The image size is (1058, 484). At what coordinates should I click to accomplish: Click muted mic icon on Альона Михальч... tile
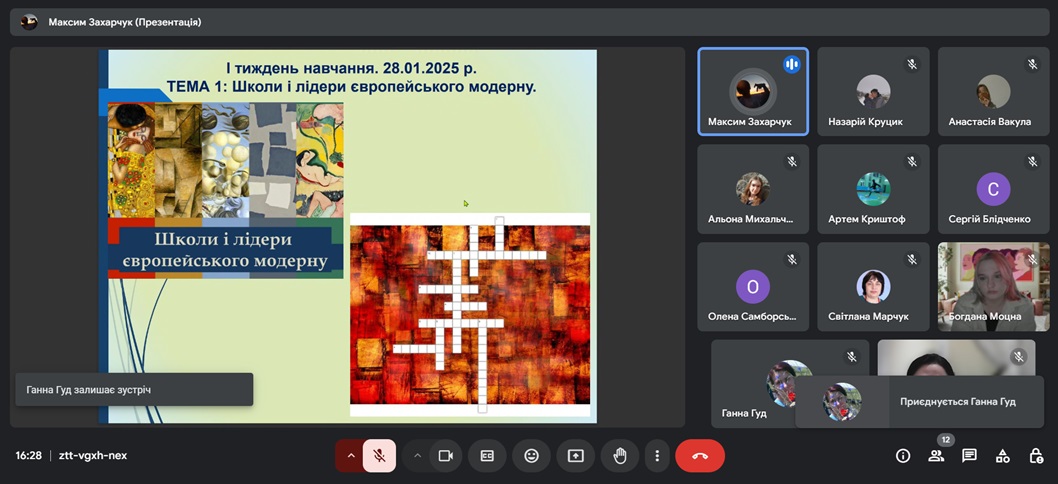click(792, 162)
